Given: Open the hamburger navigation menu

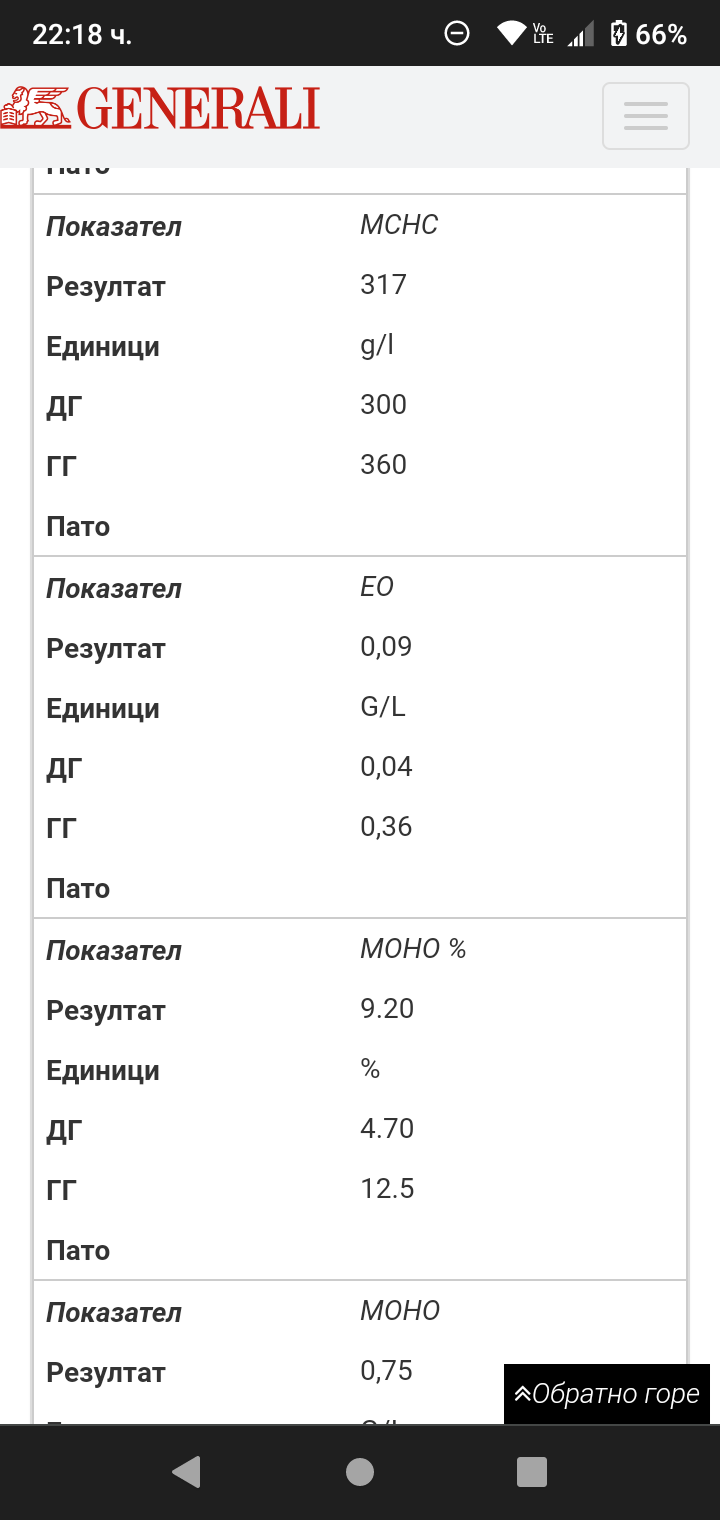Looking at the screenshot, I should tap(645, 116).
